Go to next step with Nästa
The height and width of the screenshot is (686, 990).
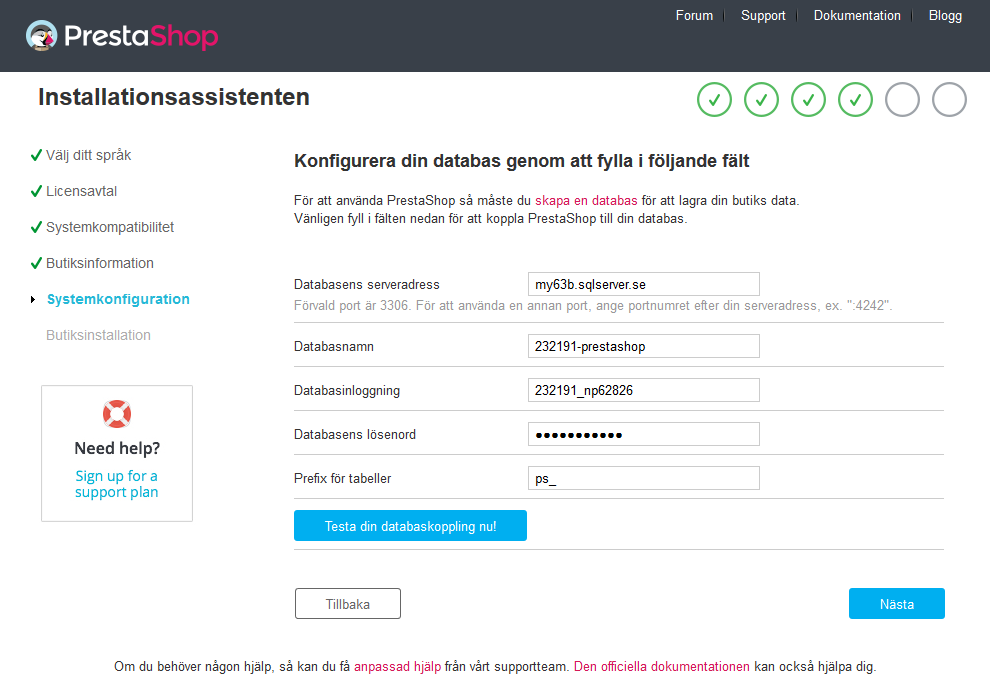click(897, 604)
